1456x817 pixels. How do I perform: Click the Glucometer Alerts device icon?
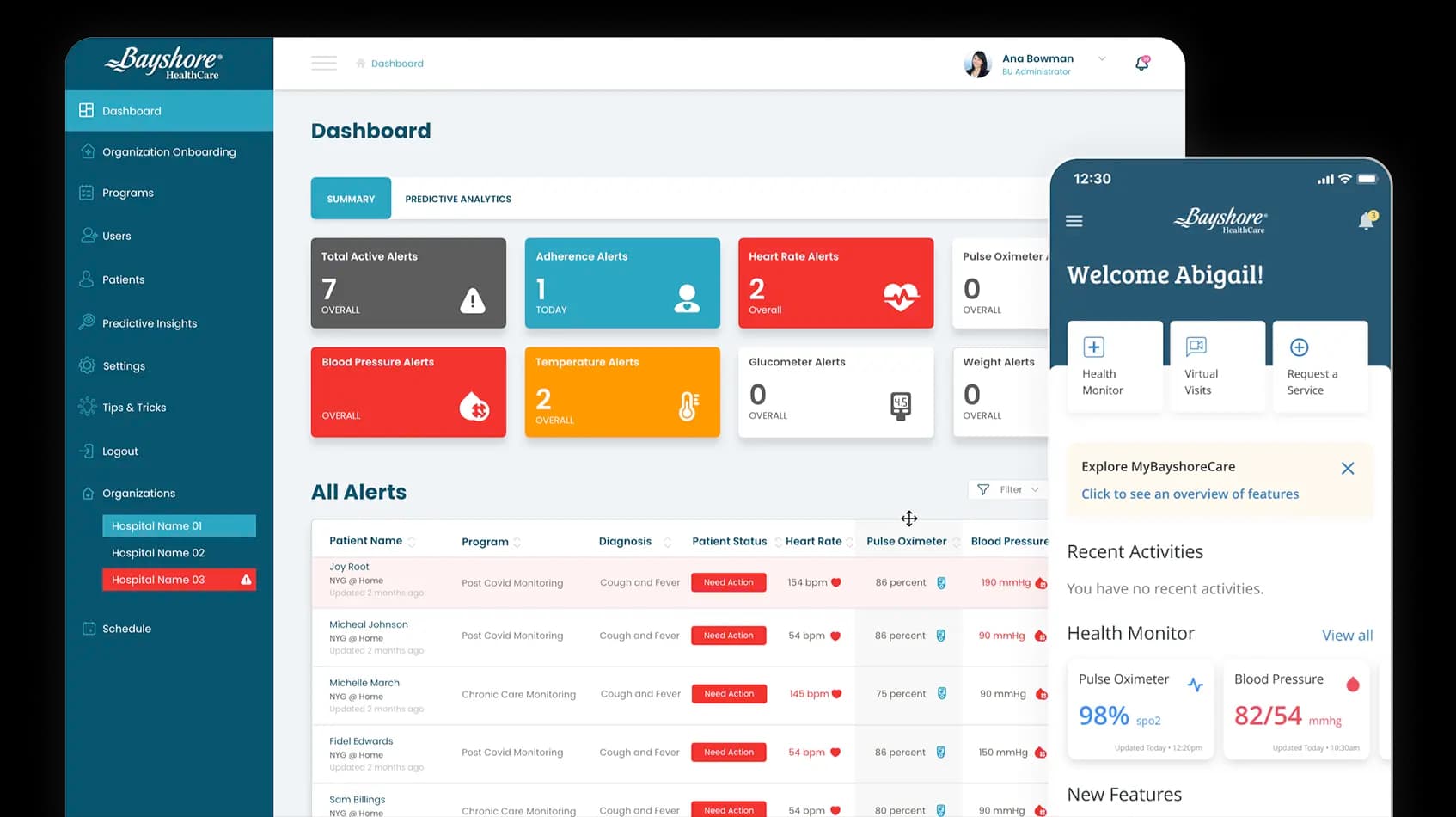point(900,406)
